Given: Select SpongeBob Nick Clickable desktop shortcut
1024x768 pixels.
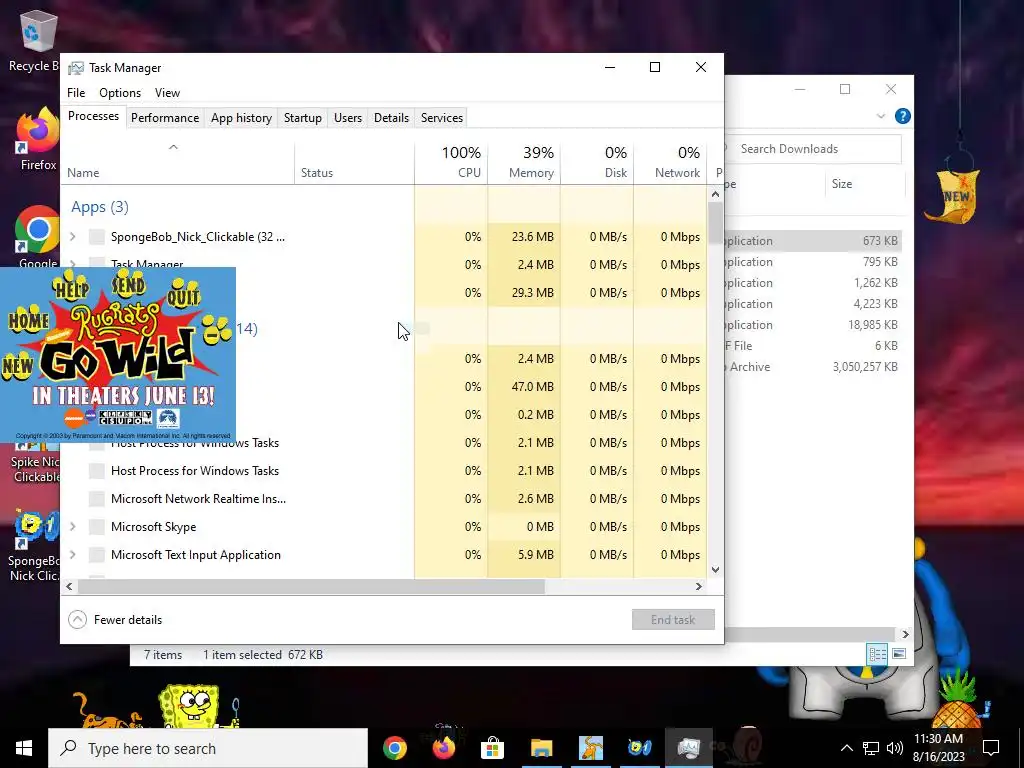Looking at the screenshot, I should point(33,545).
